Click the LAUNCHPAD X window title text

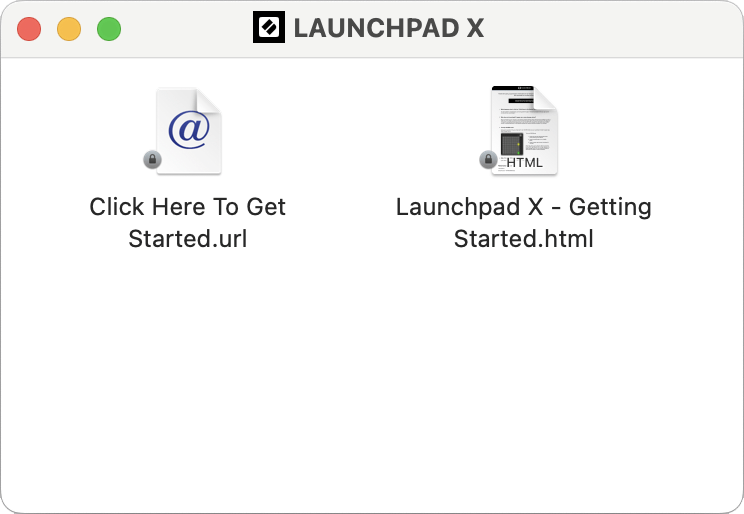pos(389,28)
